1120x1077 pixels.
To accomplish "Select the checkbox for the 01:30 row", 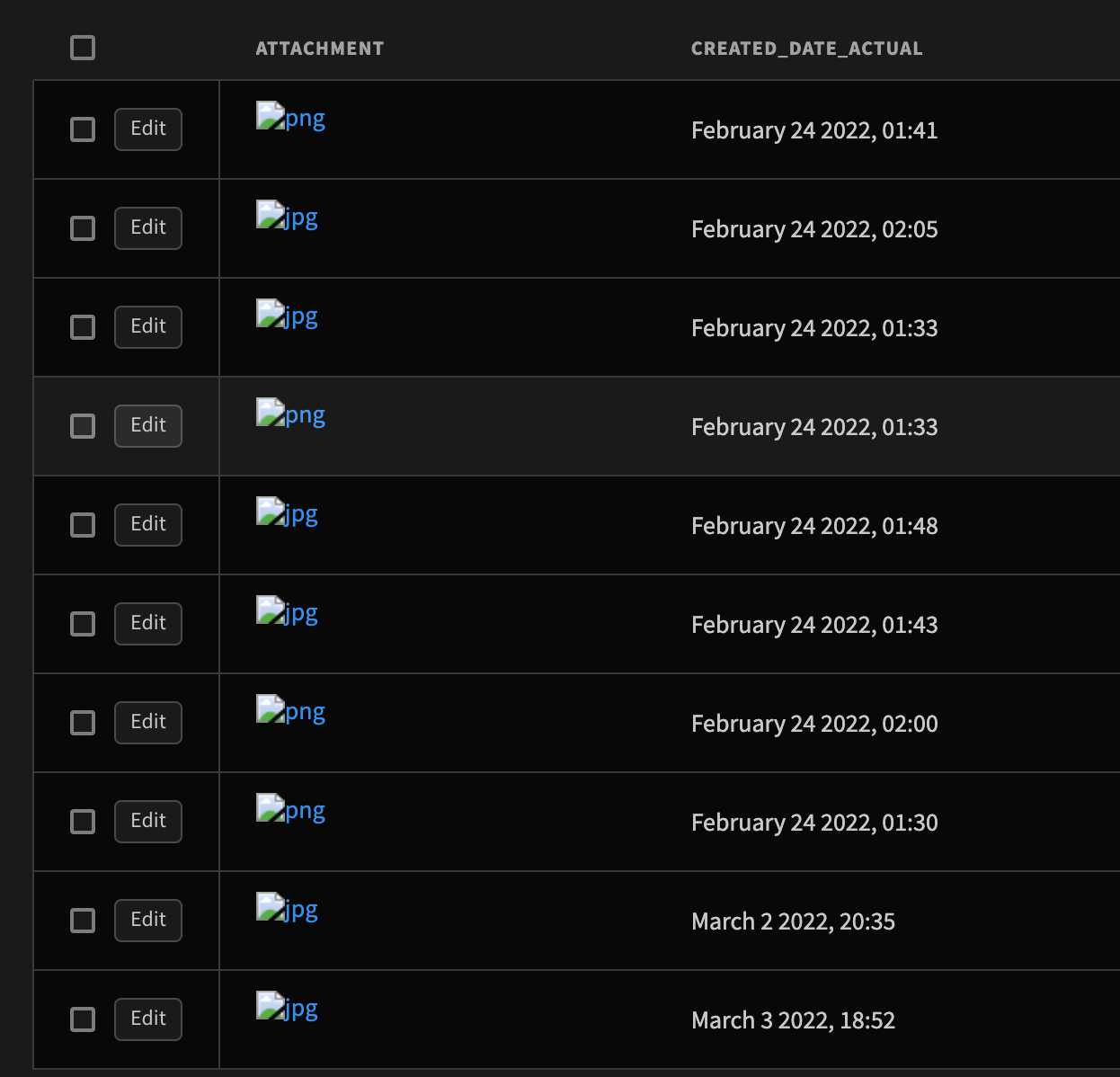I will click(83, 822).
